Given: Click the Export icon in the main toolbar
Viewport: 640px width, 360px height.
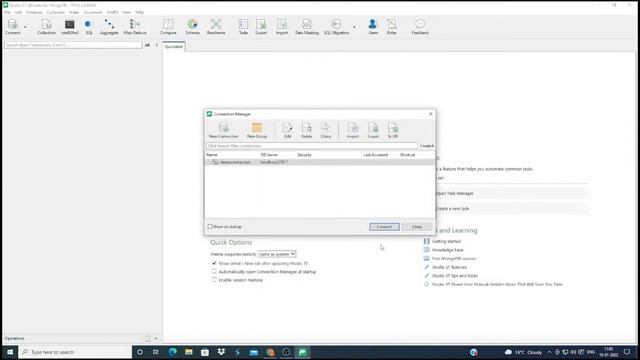Looking at the screenshot, I should click(261, 27).
